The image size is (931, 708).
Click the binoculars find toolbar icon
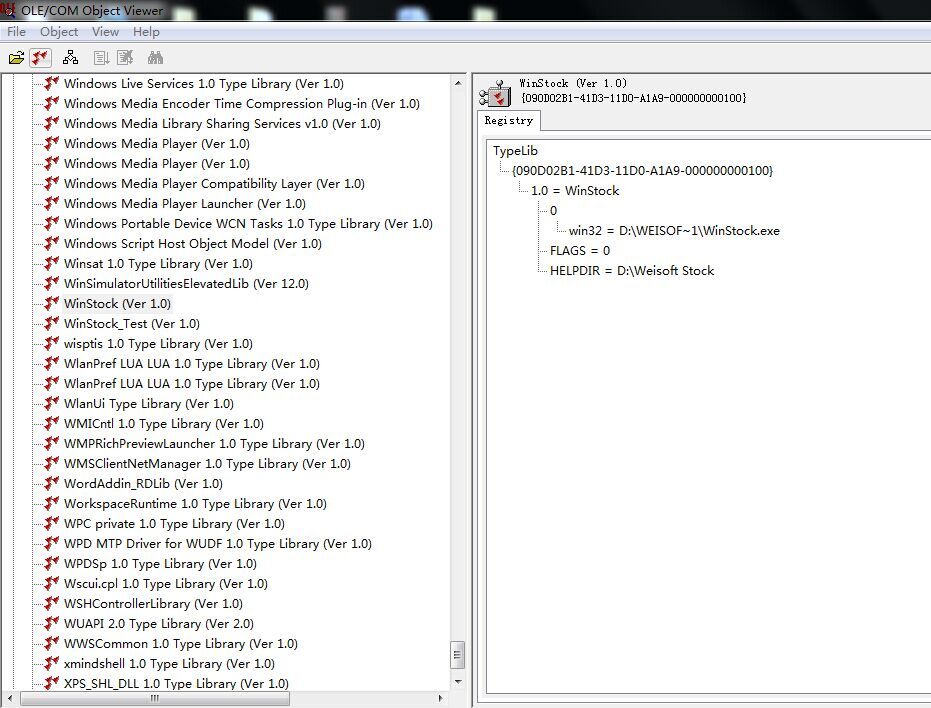tap(155, 58)
